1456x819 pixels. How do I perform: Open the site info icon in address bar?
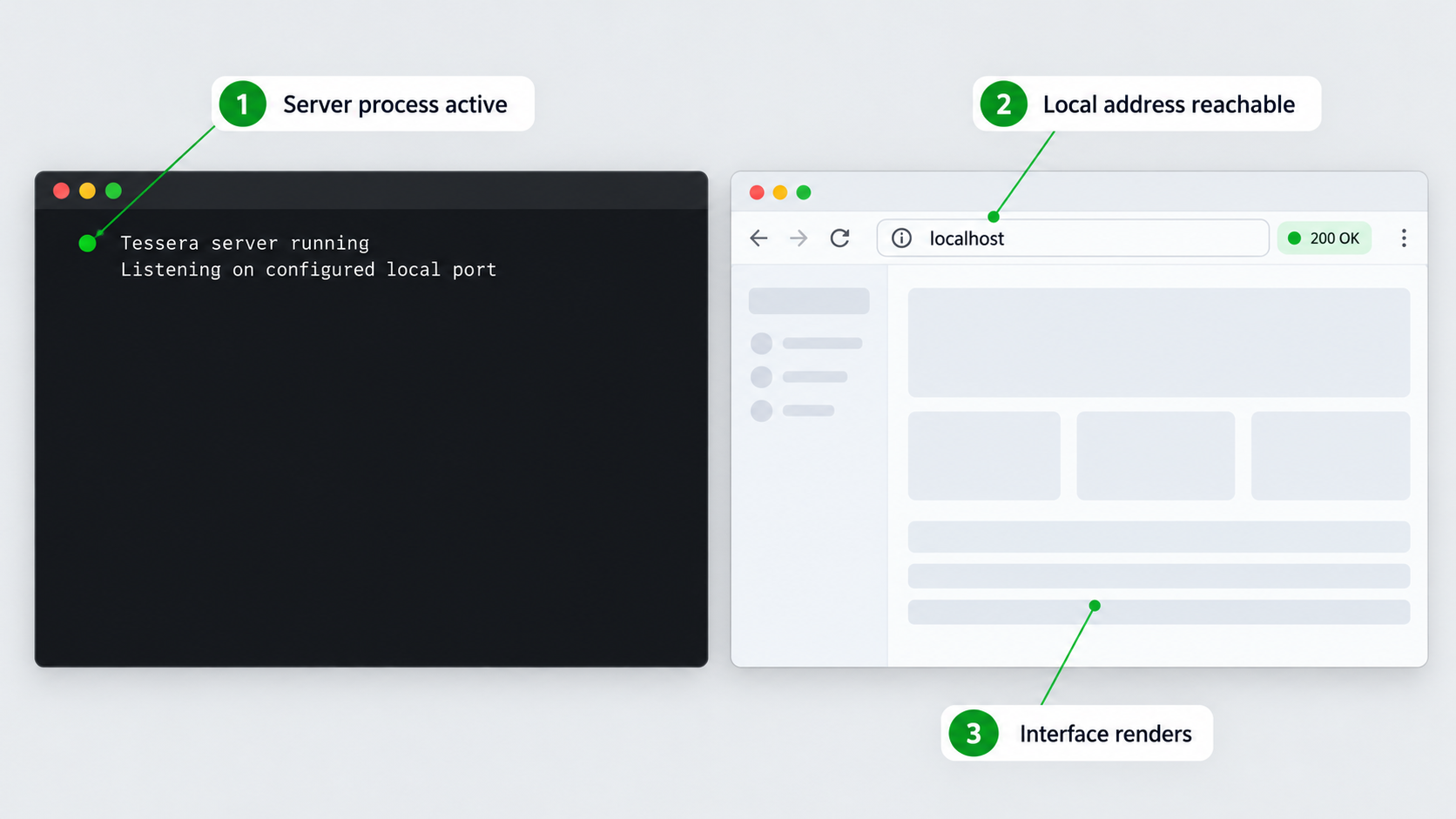(x=901, y=238)
